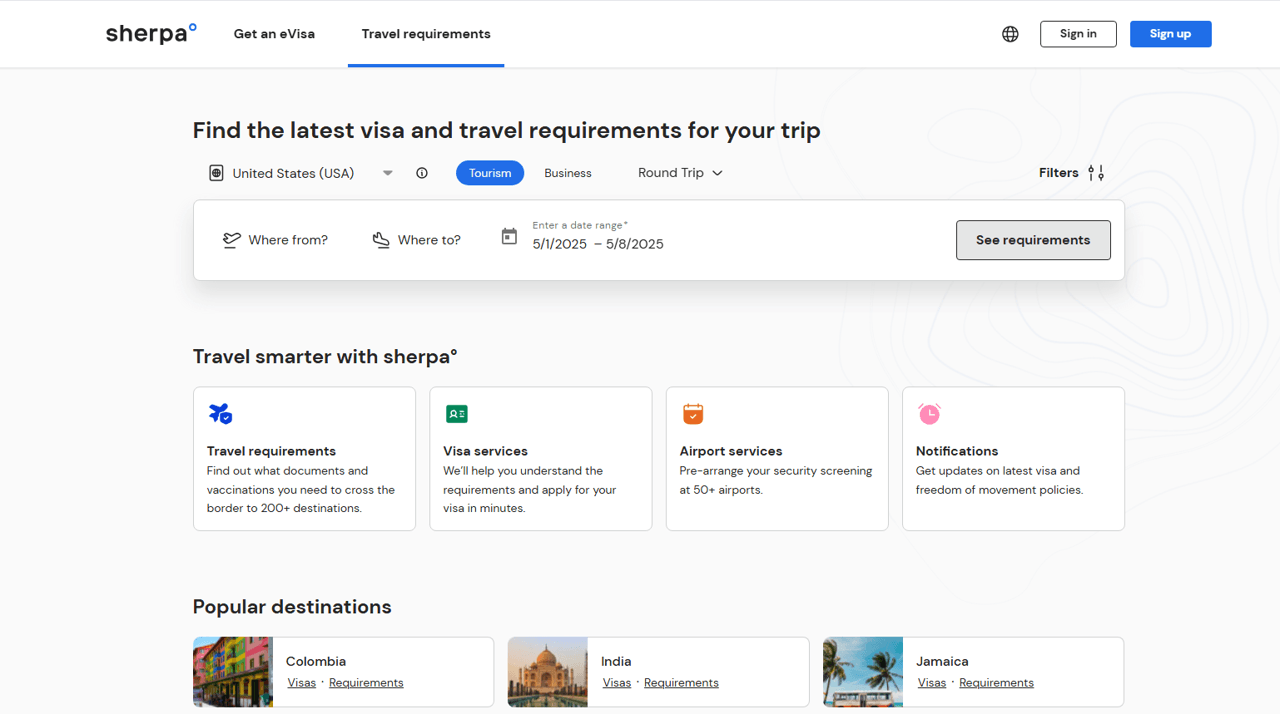Screen dimensions: 1280x714
Task: Open the India Taj Mahal thumbnail
Action: [x=548, y=672]
